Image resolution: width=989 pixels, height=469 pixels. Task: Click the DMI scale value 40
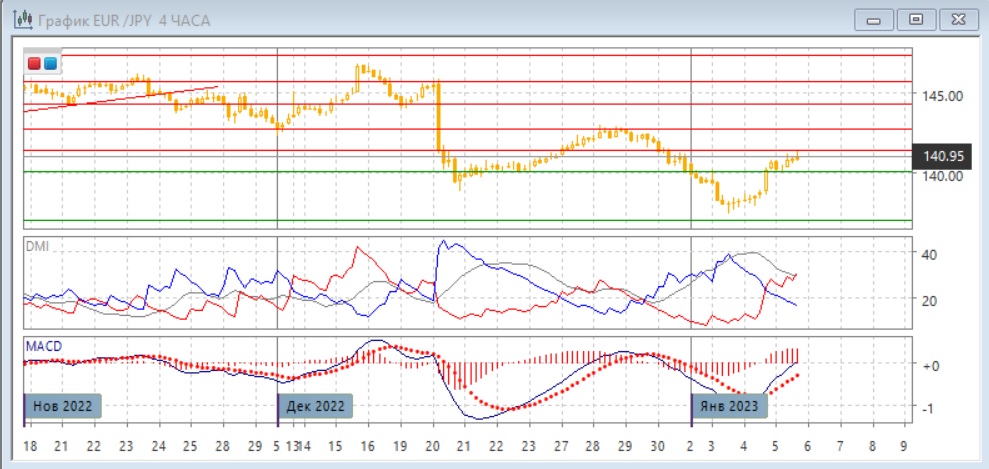pyautogui.click(x=927, y=254)
